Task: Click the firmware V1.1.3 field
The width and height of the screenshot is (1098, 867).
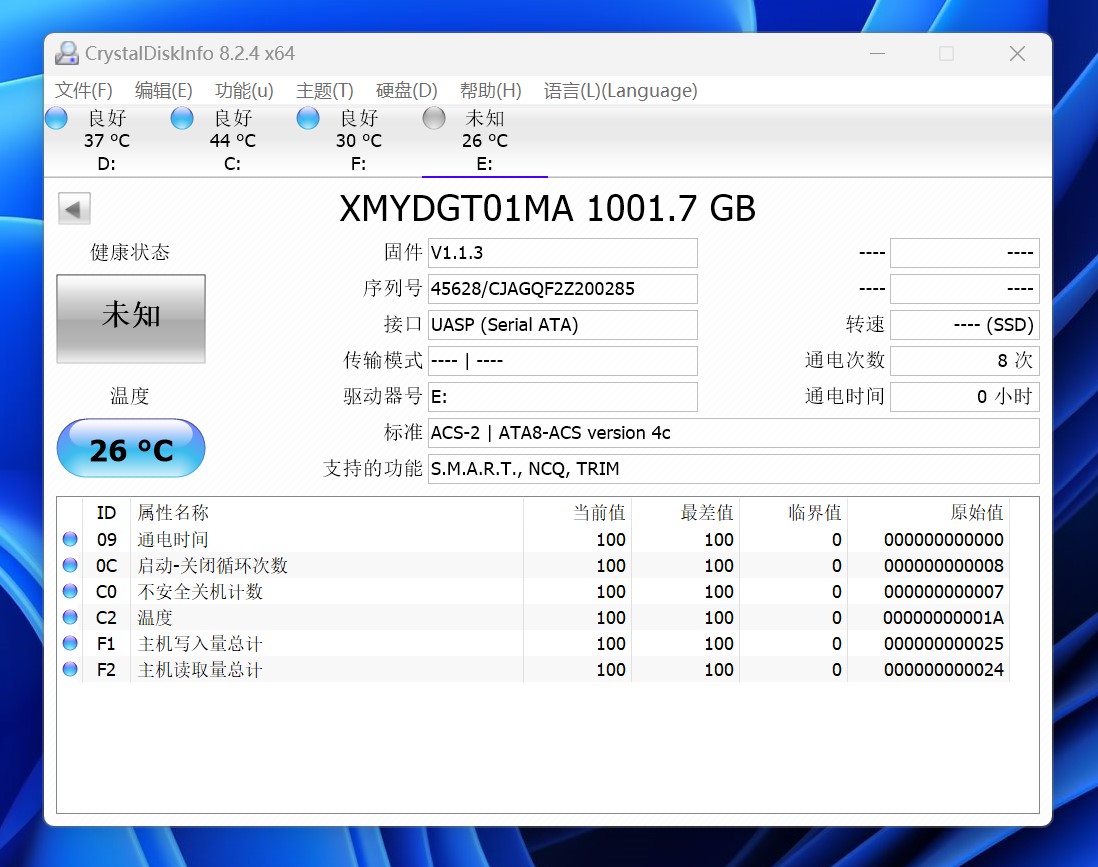Action: (x=562, y=253)
